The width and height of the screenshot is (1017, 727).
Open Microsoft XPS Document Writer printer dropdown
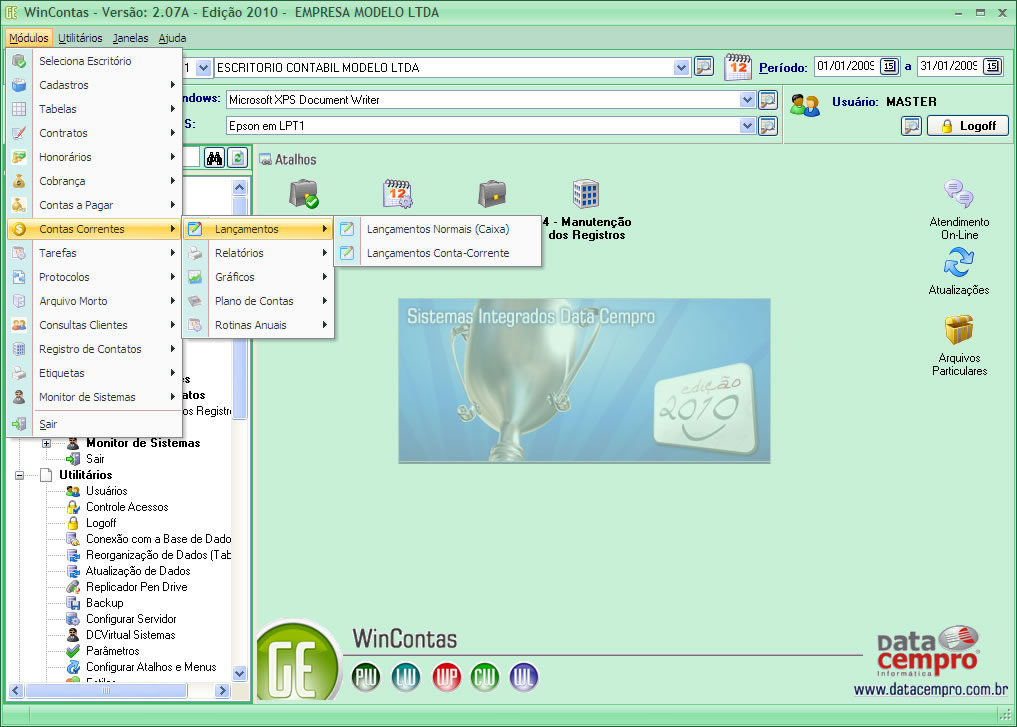pyautogui.click(x=747, y=100)
